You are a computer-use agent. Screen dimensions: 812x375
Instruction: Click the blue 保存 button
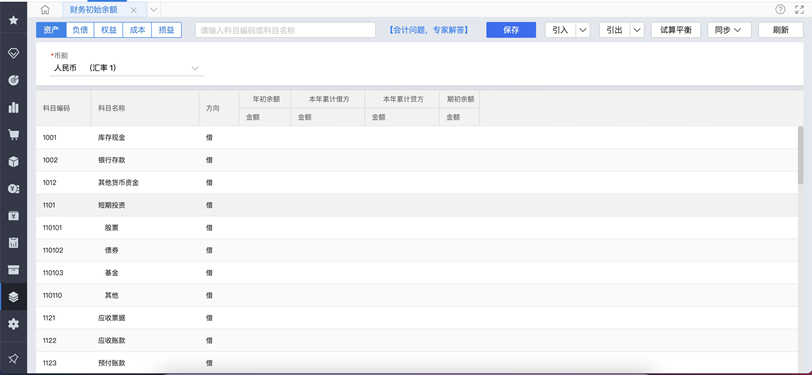click(511, 30)
